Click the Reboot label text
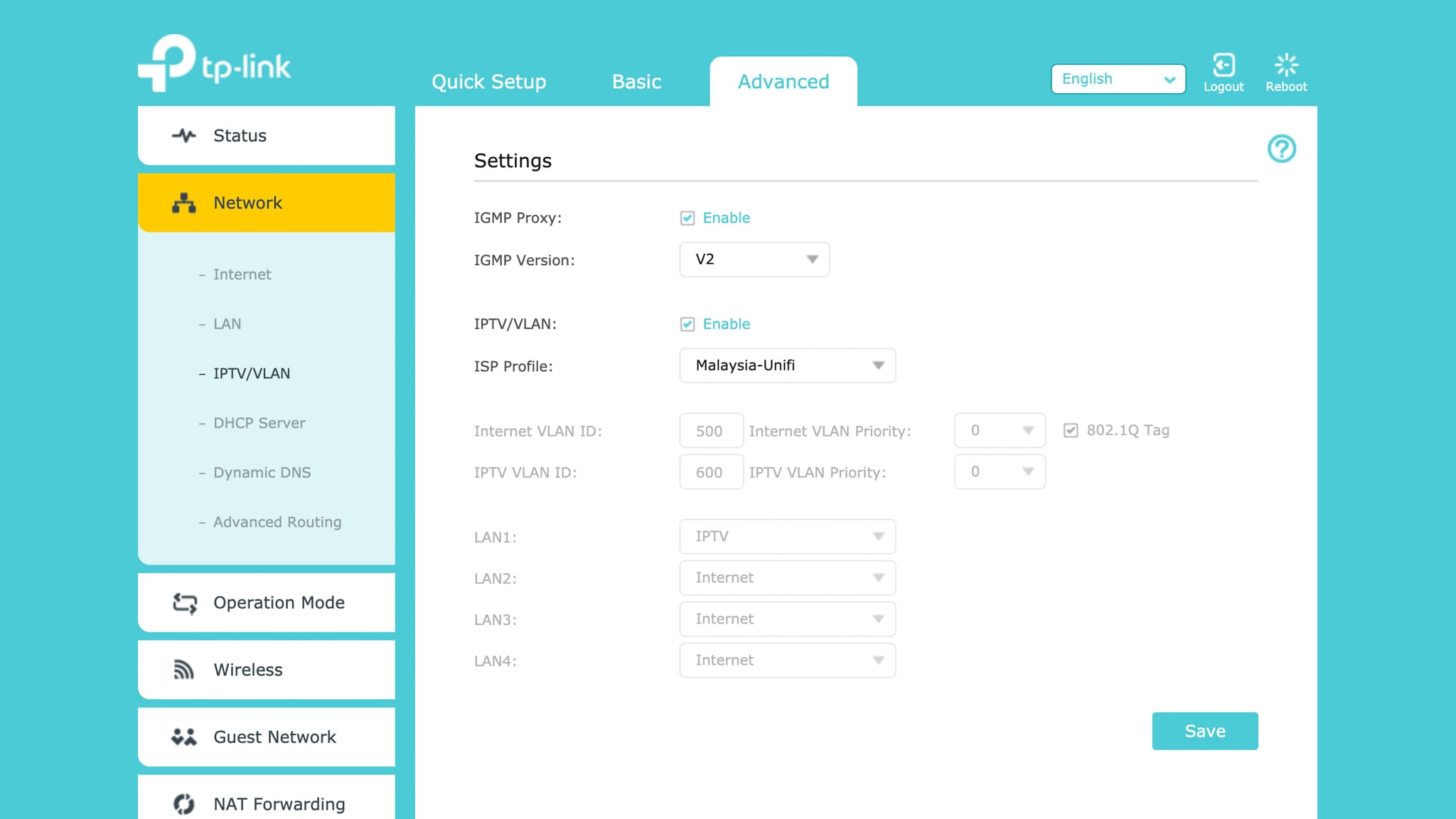 click(x=1286, y=87)
